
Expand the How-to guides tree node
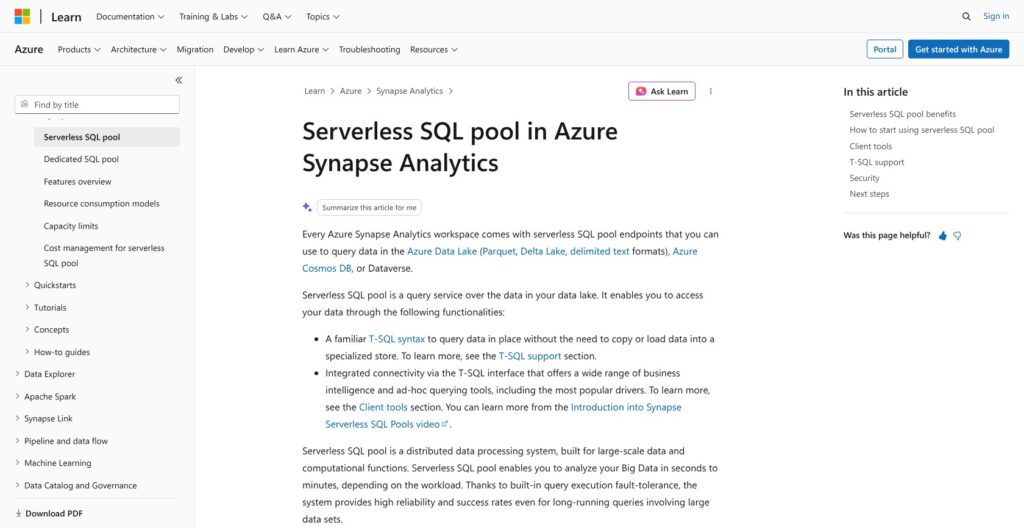coord(27,352)
